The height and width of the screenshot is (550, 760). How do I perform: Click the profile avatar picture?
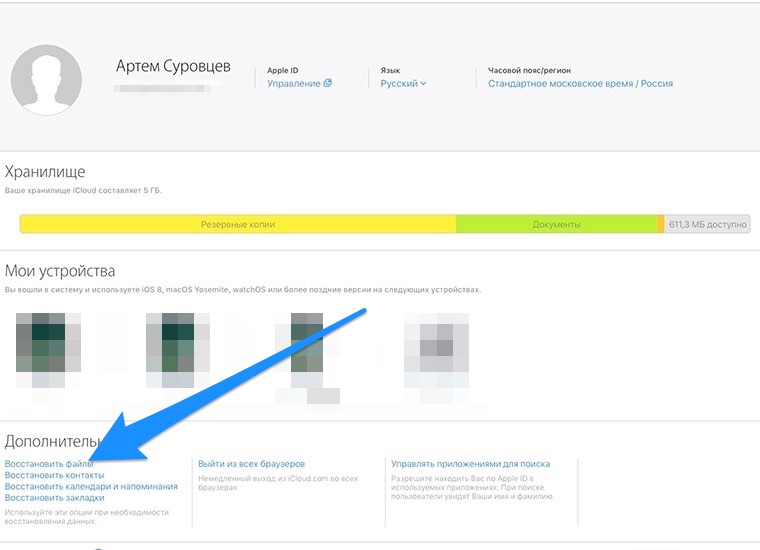(x=46, y=80)
